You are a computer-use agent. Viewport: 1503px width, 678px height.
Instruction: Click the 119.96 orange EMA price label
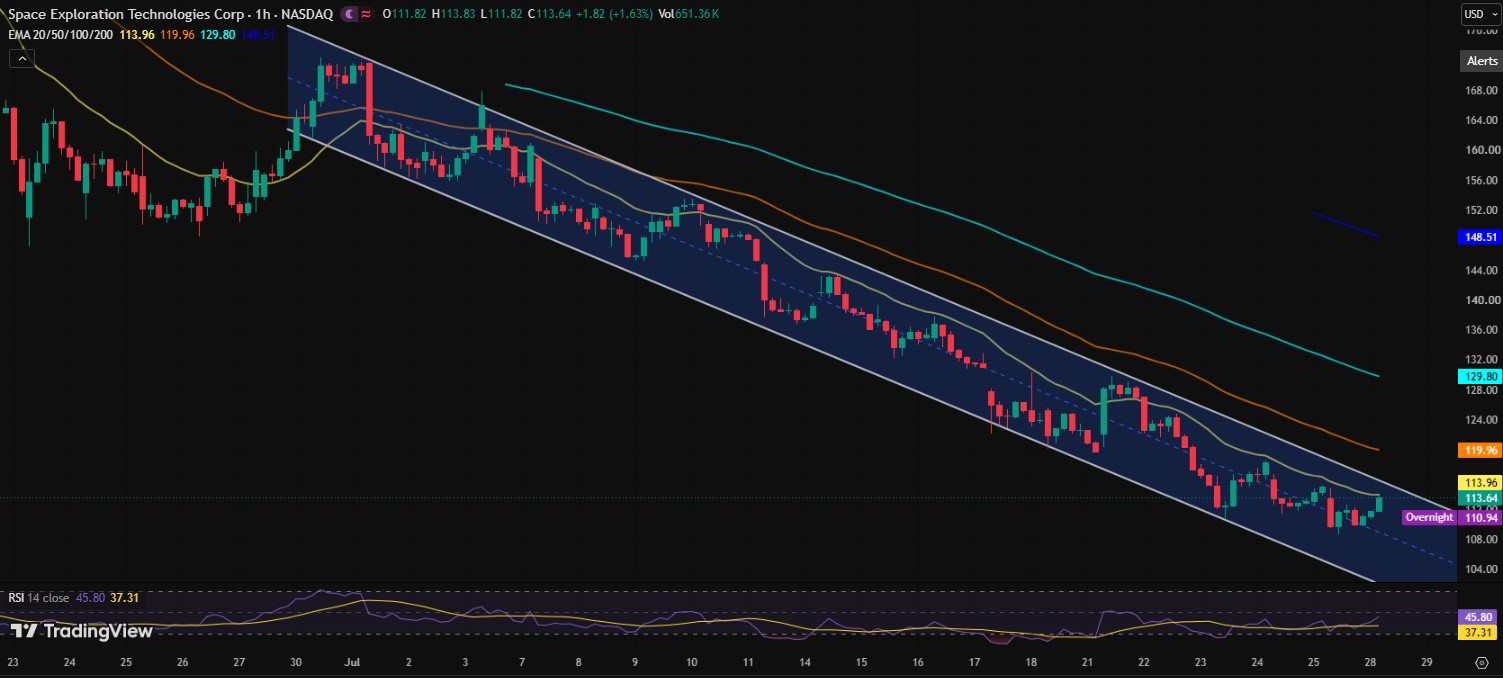click(1480, 450)
